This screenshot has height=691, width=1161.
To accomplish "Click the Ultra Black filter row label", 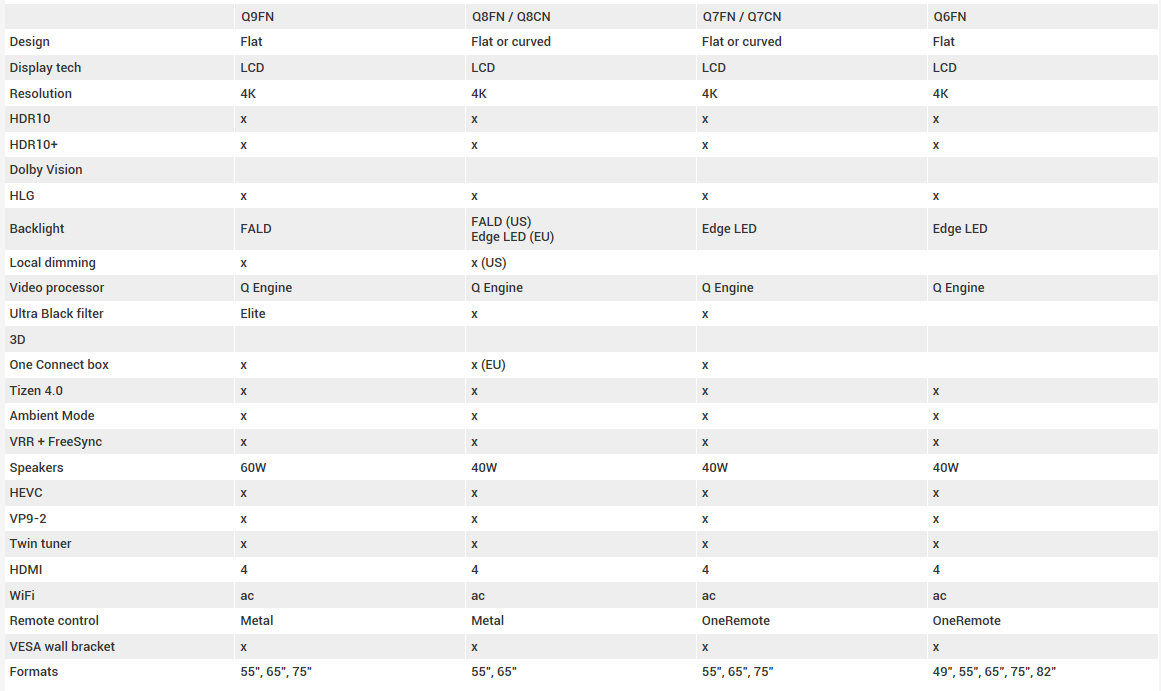I will [x=57, y=314].
